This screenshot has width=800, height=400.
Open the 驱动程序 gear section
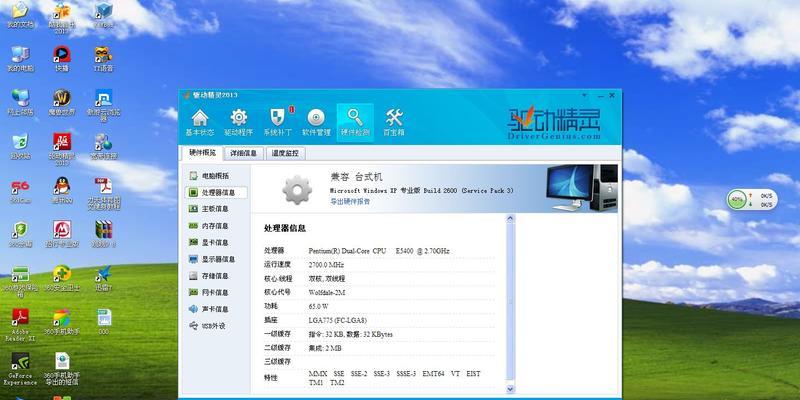tap(239, 123)
